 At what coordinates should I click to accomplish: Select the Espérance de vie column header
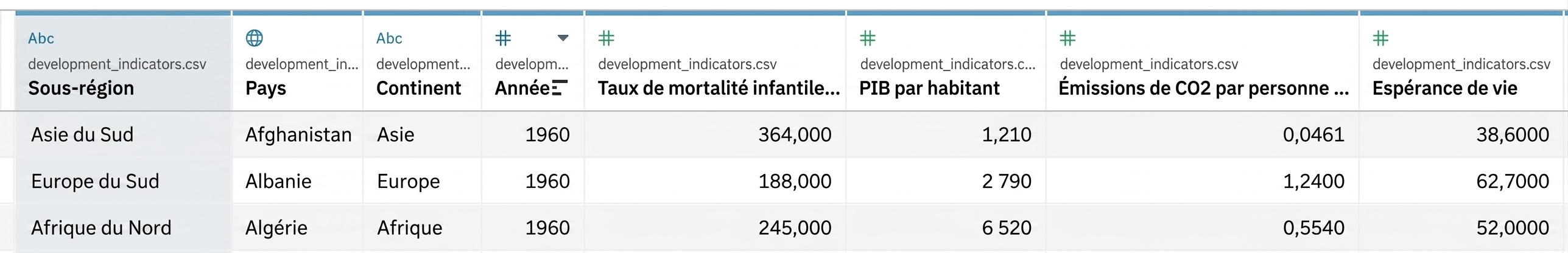pyautogui.click(x=1444, y=88)
